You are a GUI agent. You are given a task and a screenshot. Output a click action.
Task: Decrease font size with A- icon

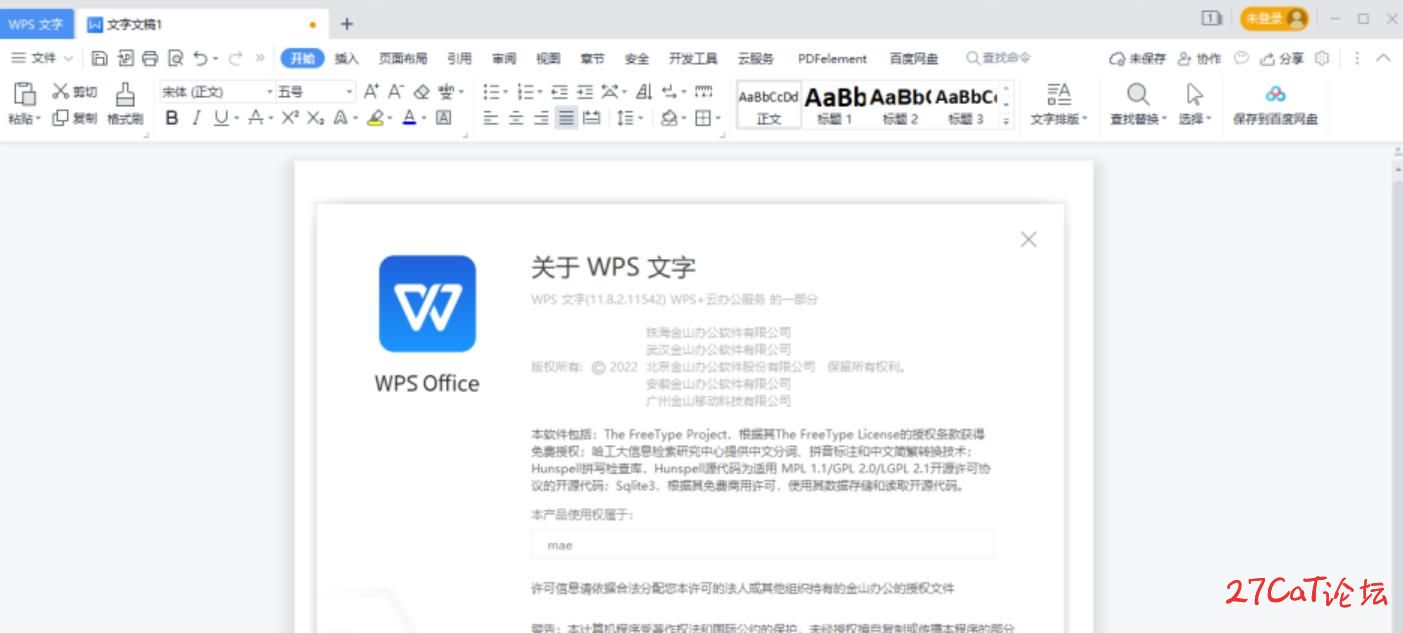click(x=396, y=91)
